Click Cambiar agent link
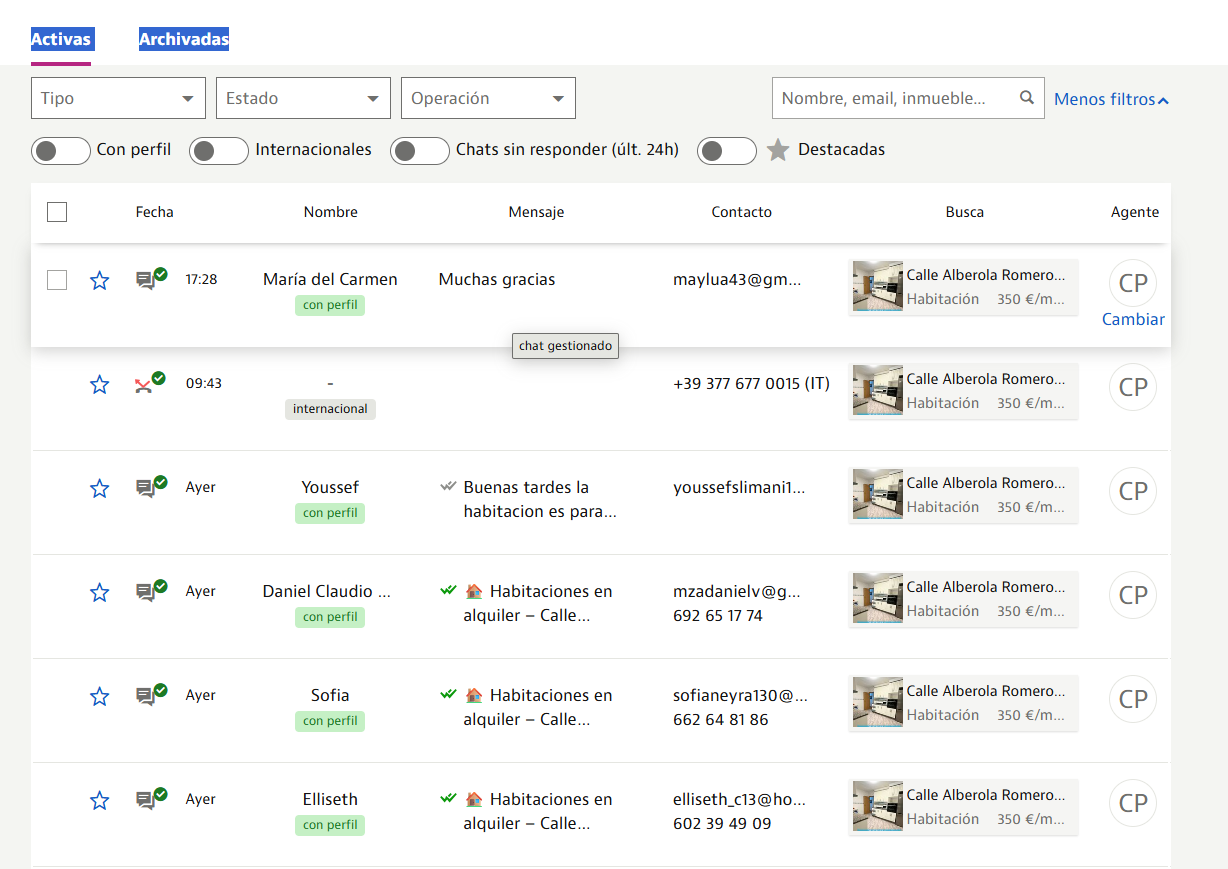The width and height of the screenshot is (1228, 869). [x=1133, y=319]
